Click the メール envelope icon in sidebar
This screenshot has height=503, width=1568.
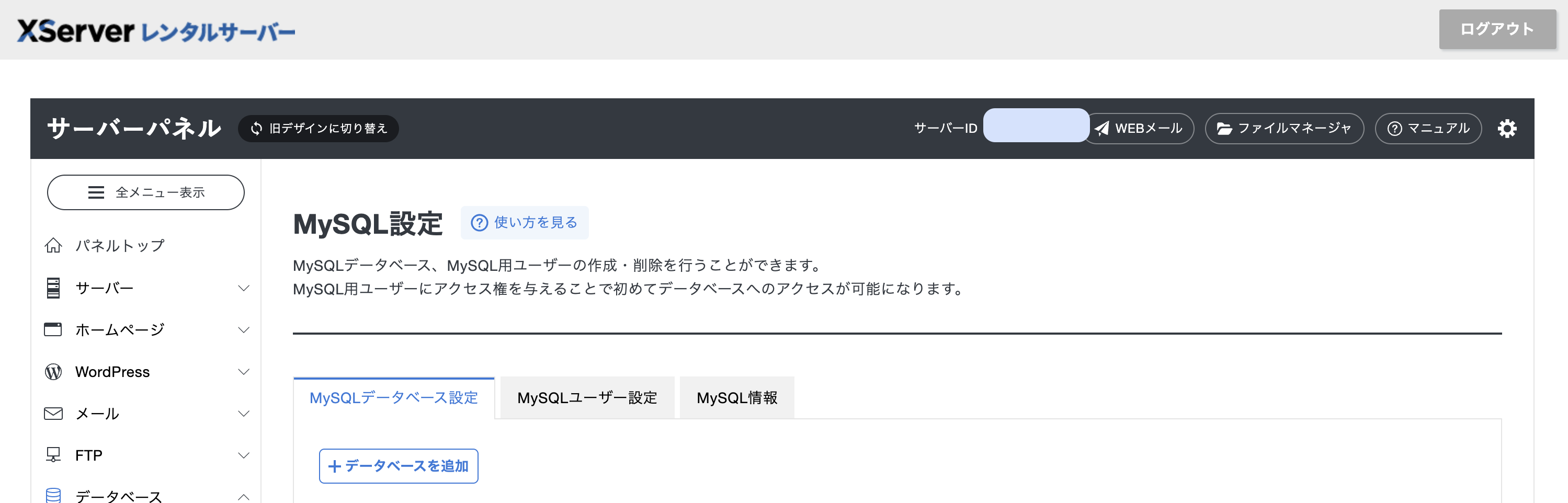point(53,413)
